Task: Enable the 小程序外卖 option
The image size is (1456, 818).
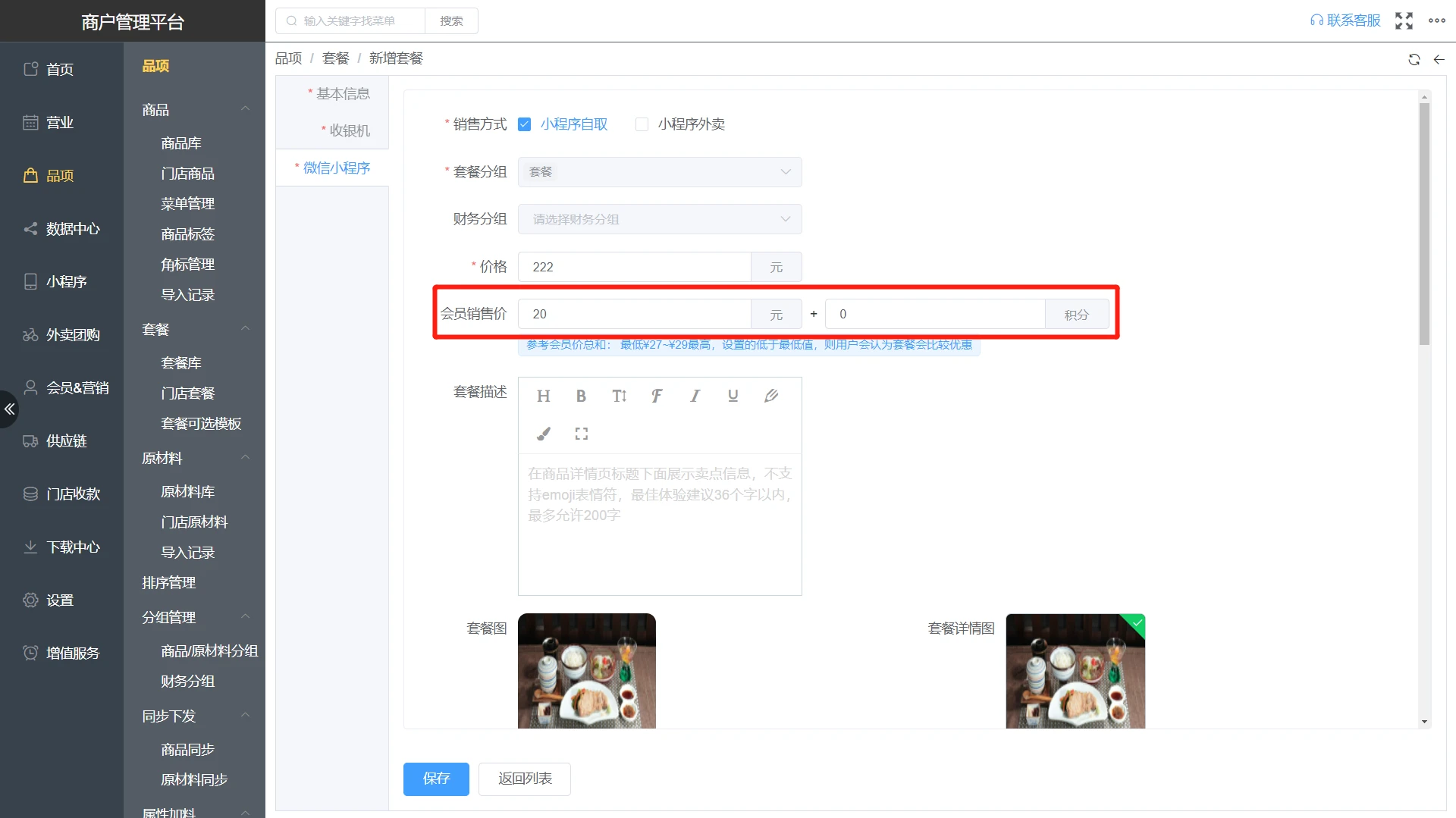Action: point(642,124)
